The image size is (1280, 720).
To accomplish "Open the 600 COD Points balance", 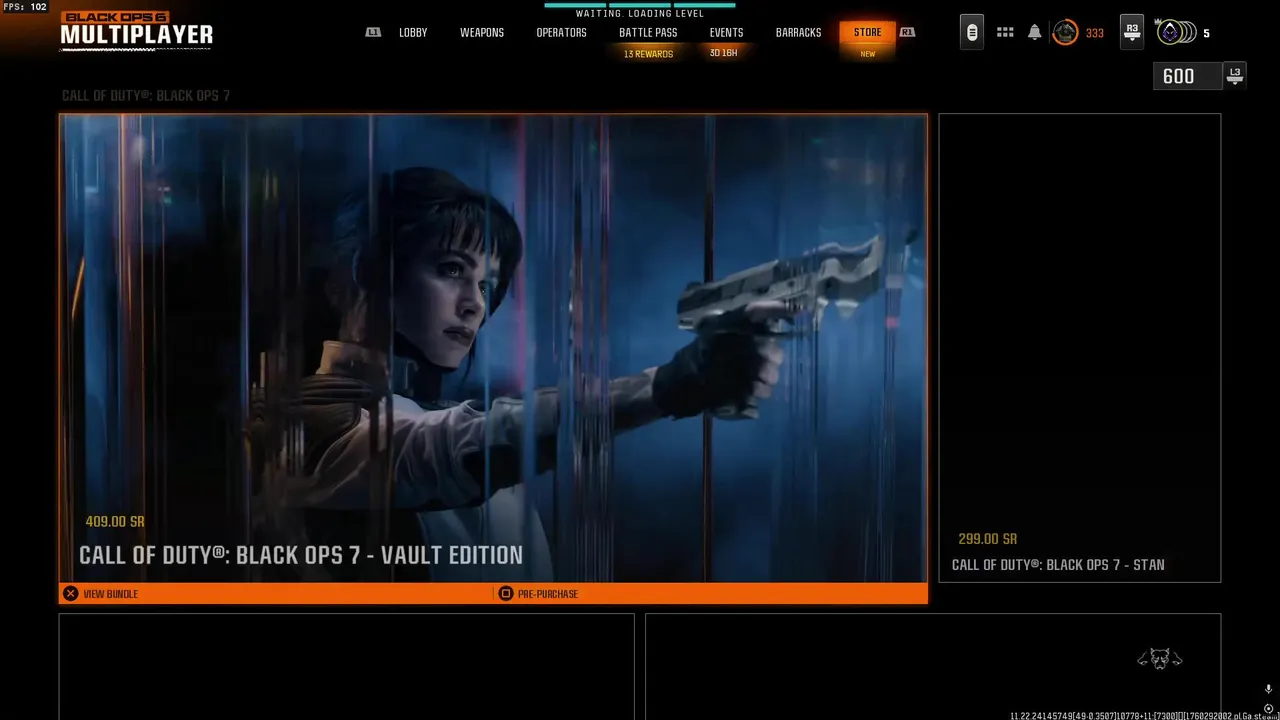I will (x=1187, y=76).
